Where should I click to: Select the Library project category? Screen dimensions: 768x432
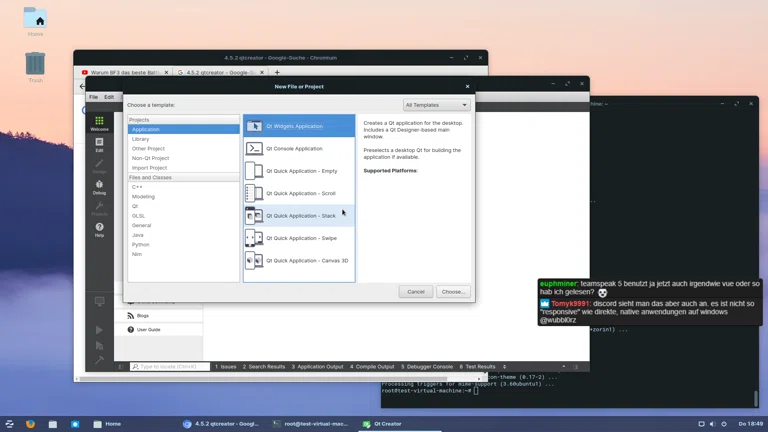pyautogui.click(x=184, y=139)
